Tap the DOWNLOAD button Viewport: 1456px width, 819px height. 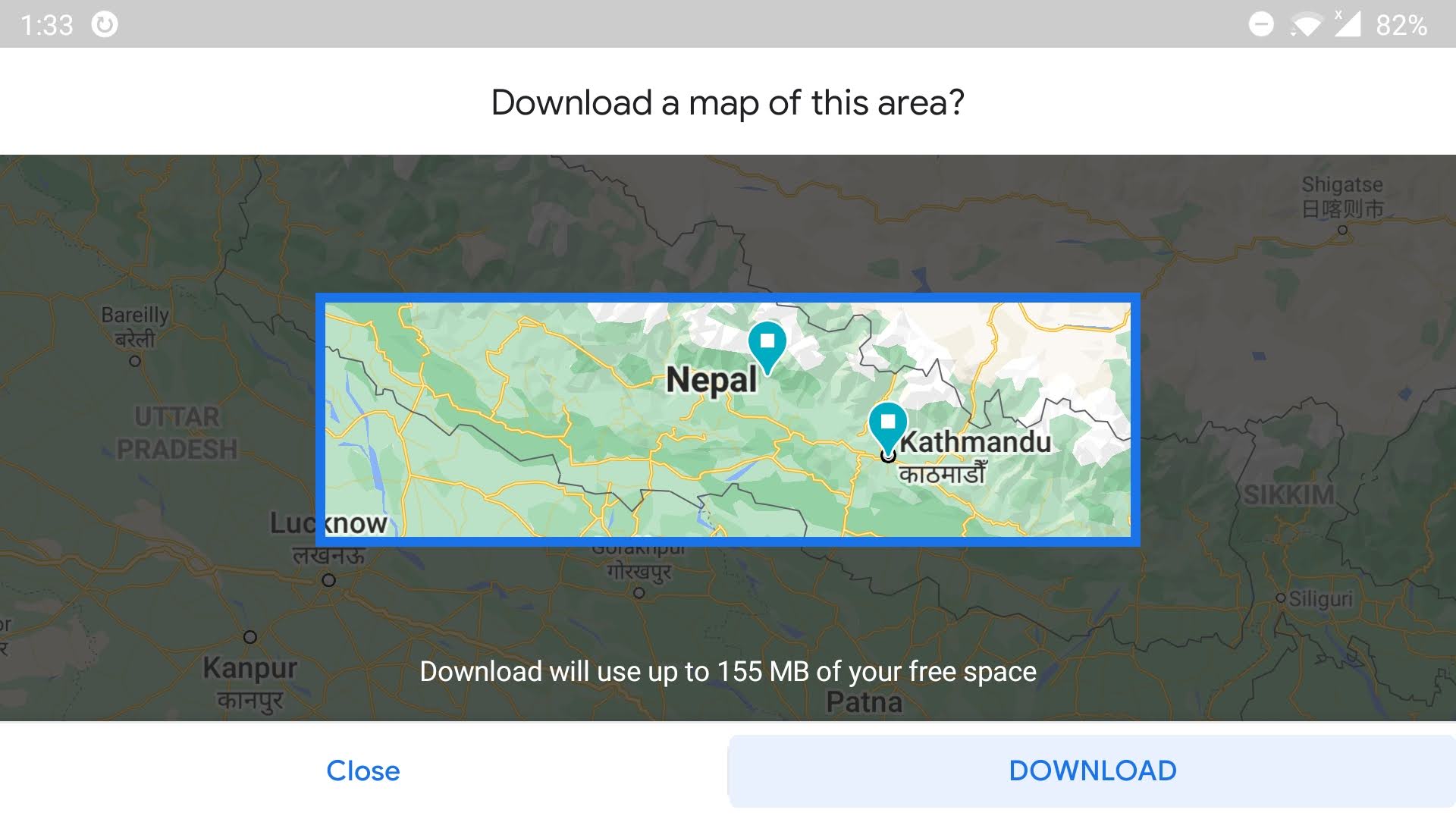pos(1092,770)
